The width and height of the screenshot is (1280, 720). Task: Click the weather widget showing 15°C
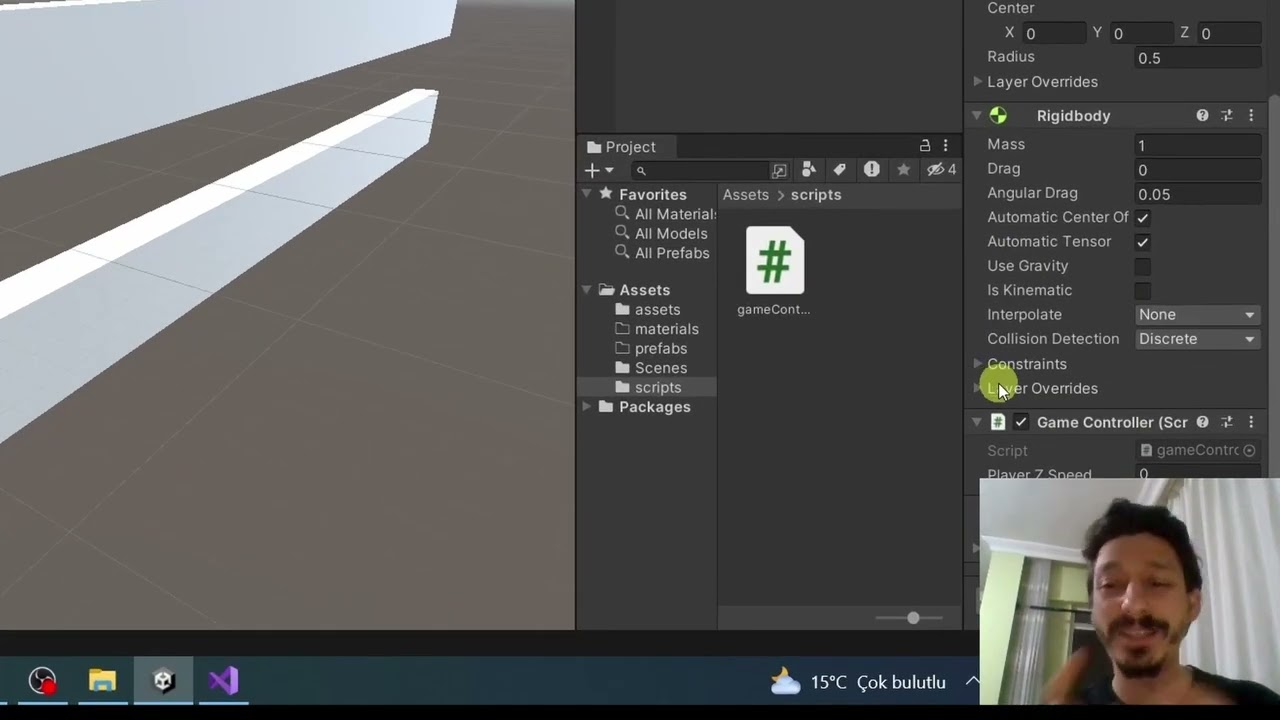tap(858, 682)
